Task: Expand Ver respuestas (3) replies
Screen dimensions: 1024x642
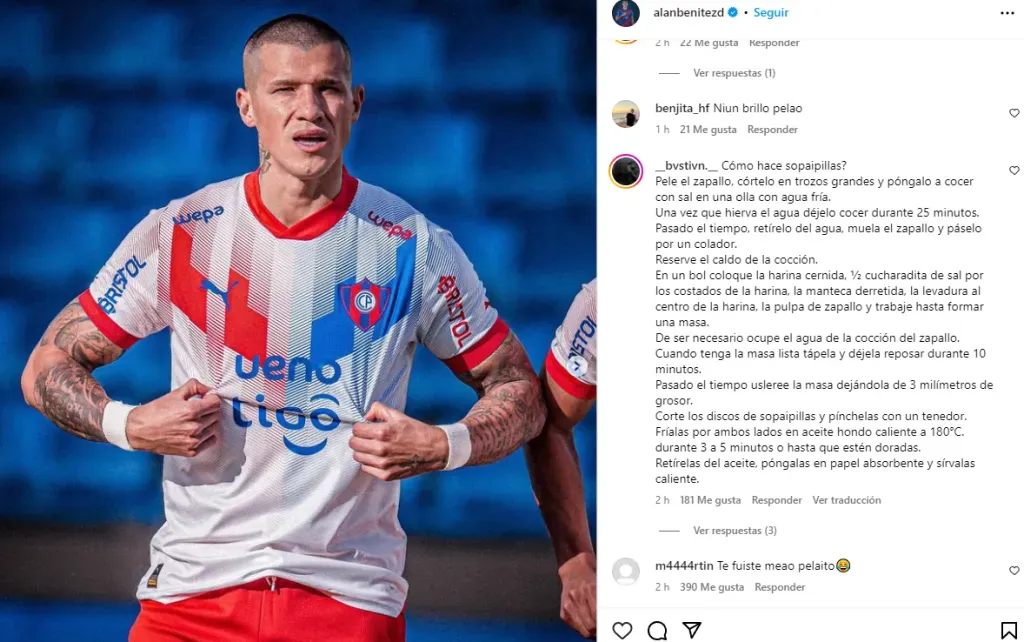Action: pos(735,530)
